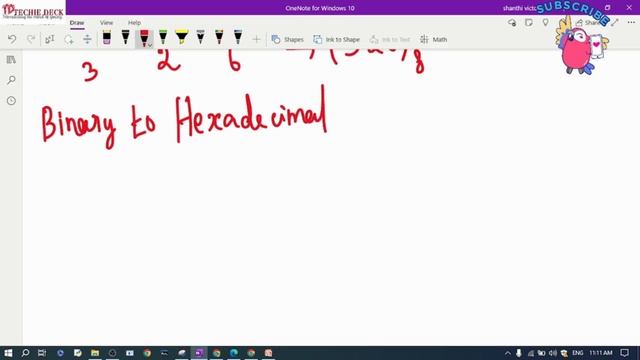This screenshot has width=640, height=360.
Task: Choose the green pen
Action: click(x=163, y=38)
